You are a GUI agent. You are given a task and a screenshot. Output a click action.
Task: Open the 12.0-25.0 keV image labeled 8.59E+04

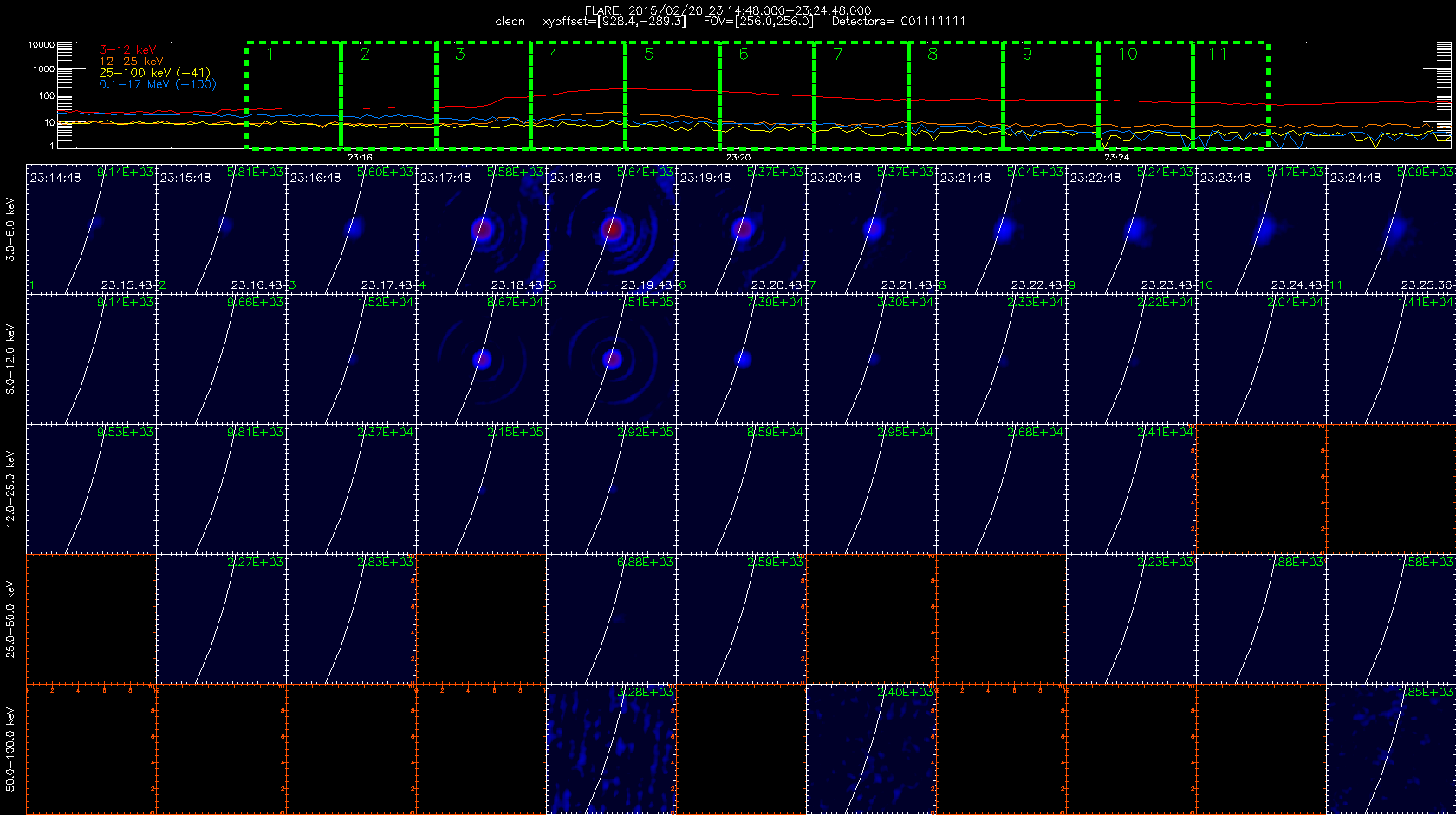click(x=741, y=489)
